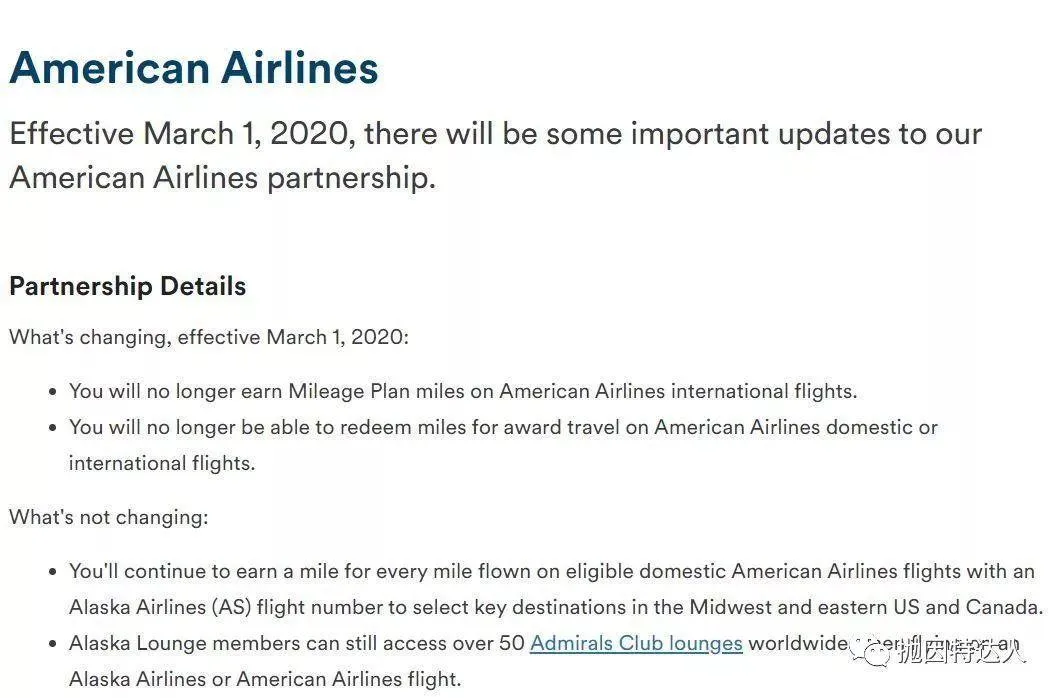Click the Chinese watermark text beside the logo
1061x698 pixels.
962,652
